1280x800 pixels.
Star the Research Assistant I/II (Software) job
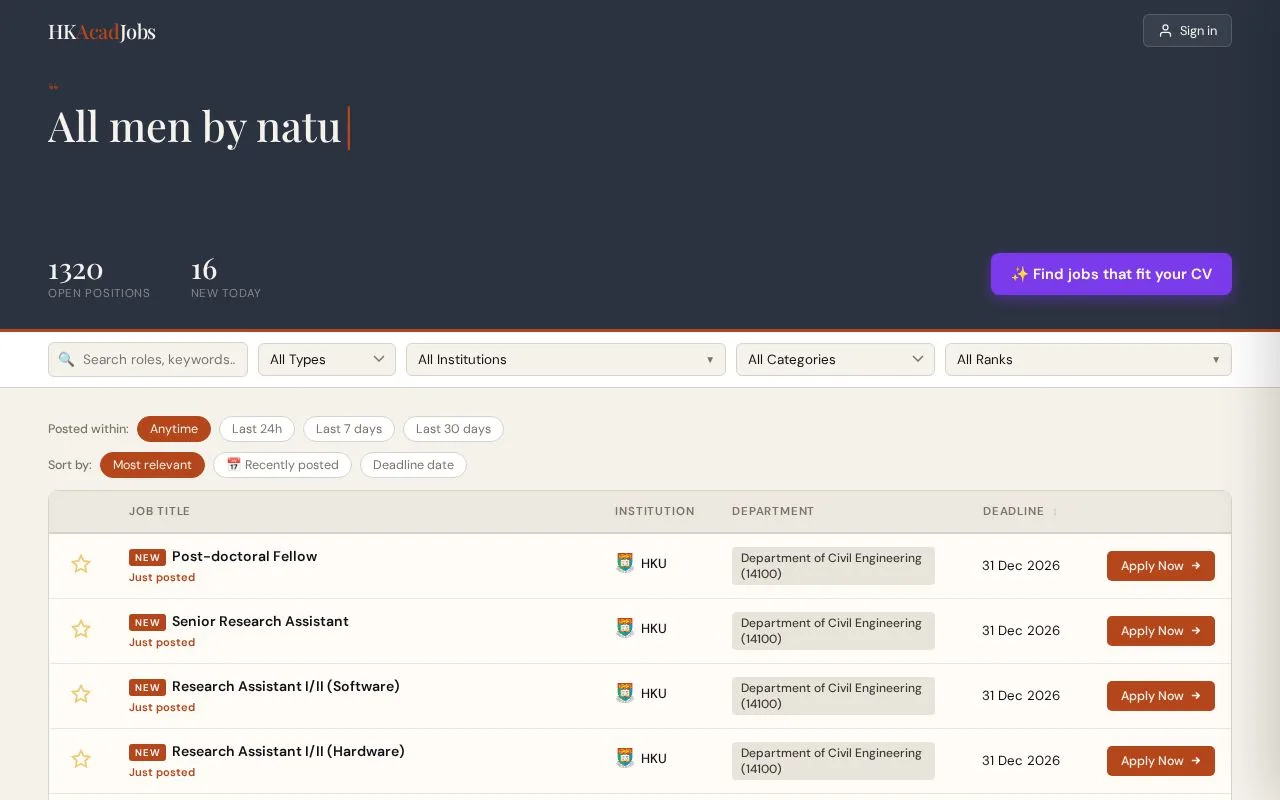[81, 694]
